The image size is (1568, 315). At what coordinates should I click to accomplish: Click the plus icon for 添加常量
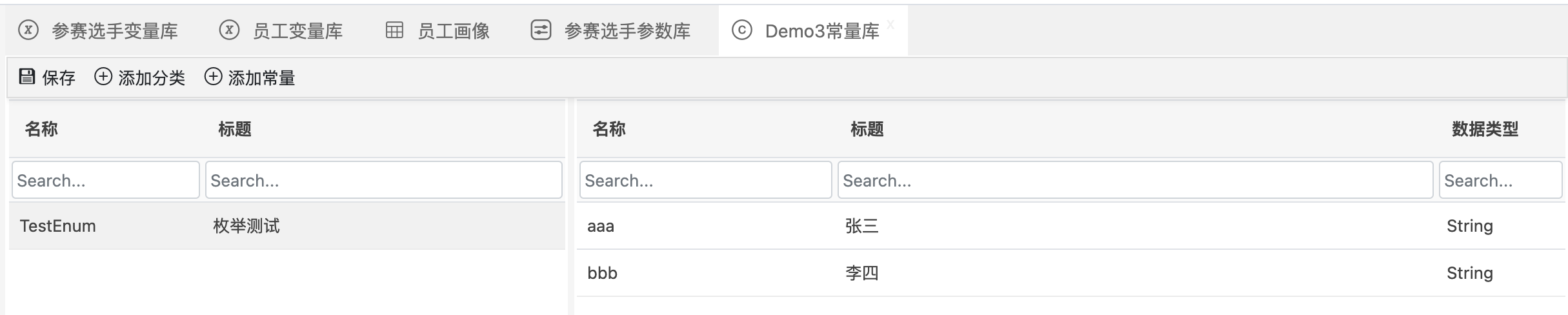click(213, 77)
